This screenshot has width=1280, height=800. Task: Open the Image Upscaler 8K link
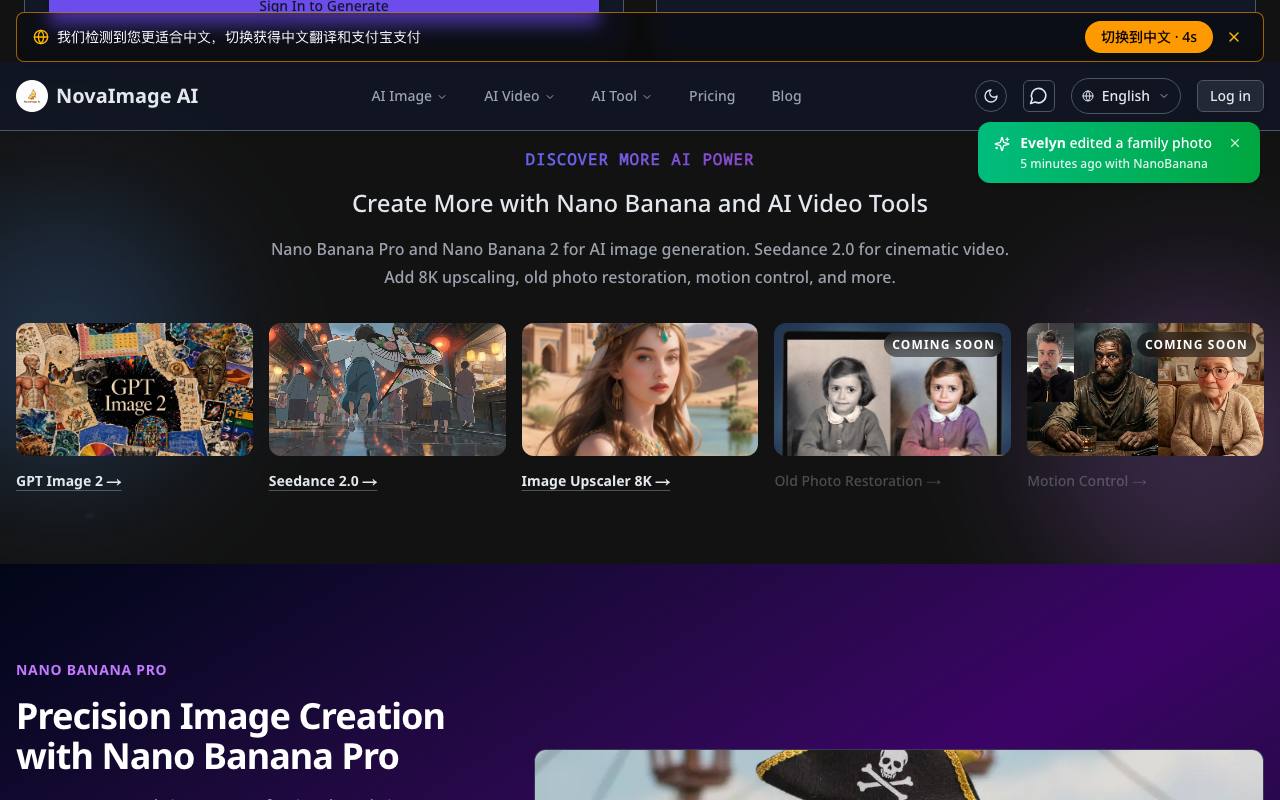pyautogui.click(x=596, y=481)
